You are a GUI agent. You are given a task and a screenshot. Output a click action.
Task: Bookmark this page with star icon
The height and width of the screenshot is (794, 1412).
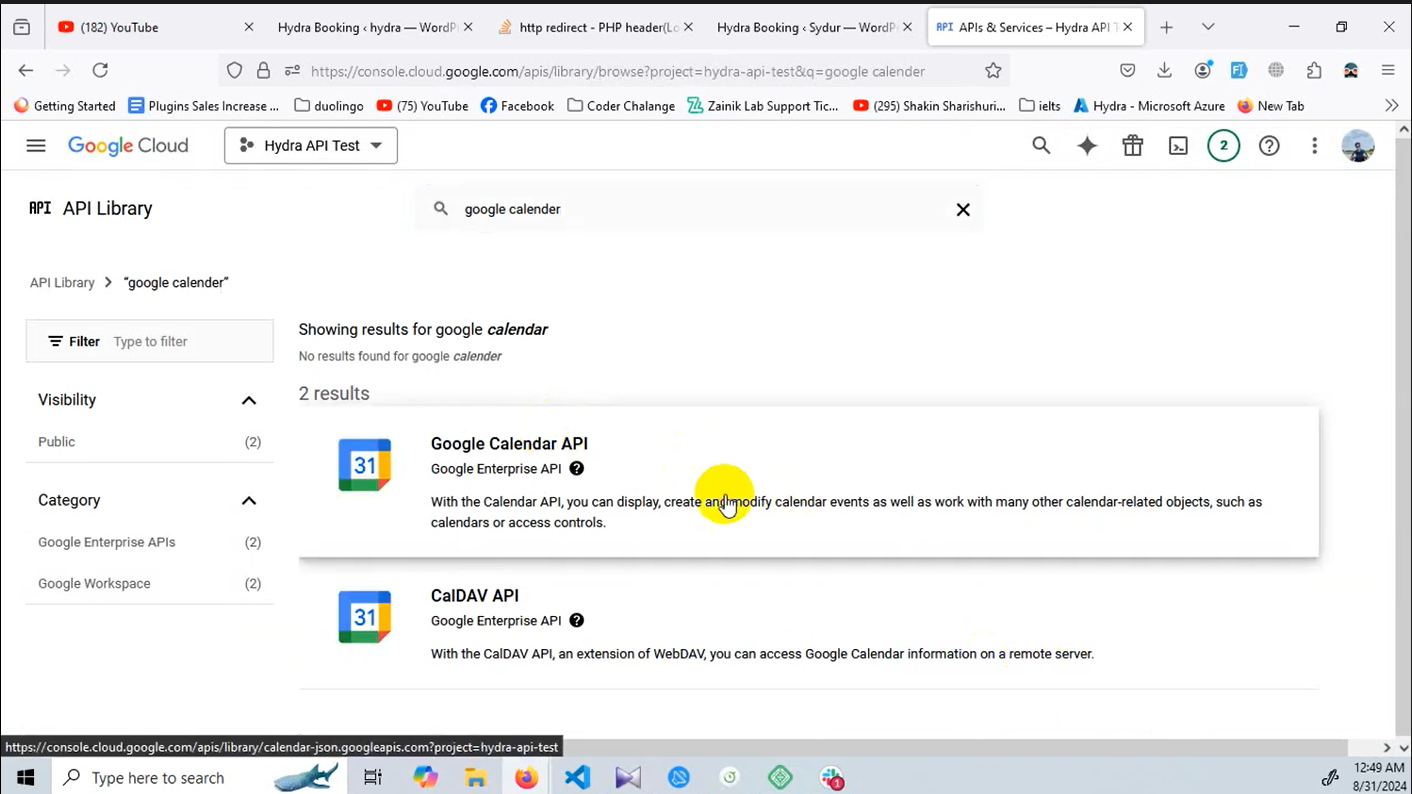pyautogui.click(x=993, y=70)
